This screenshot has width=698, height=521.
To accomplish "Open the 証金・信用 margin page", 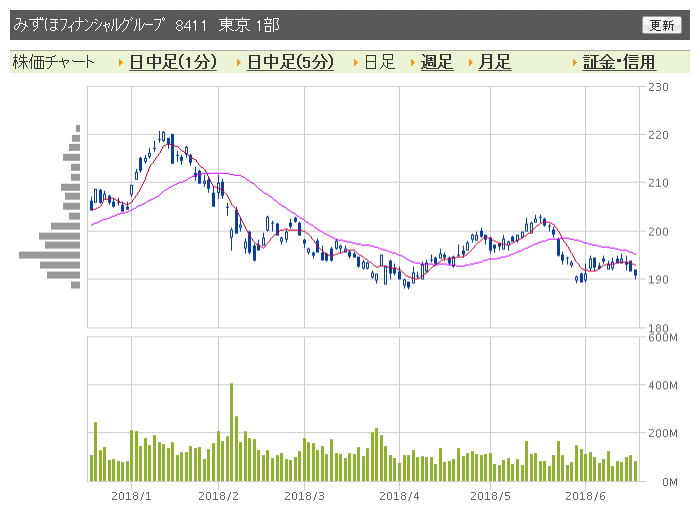I will pos(619,62).
